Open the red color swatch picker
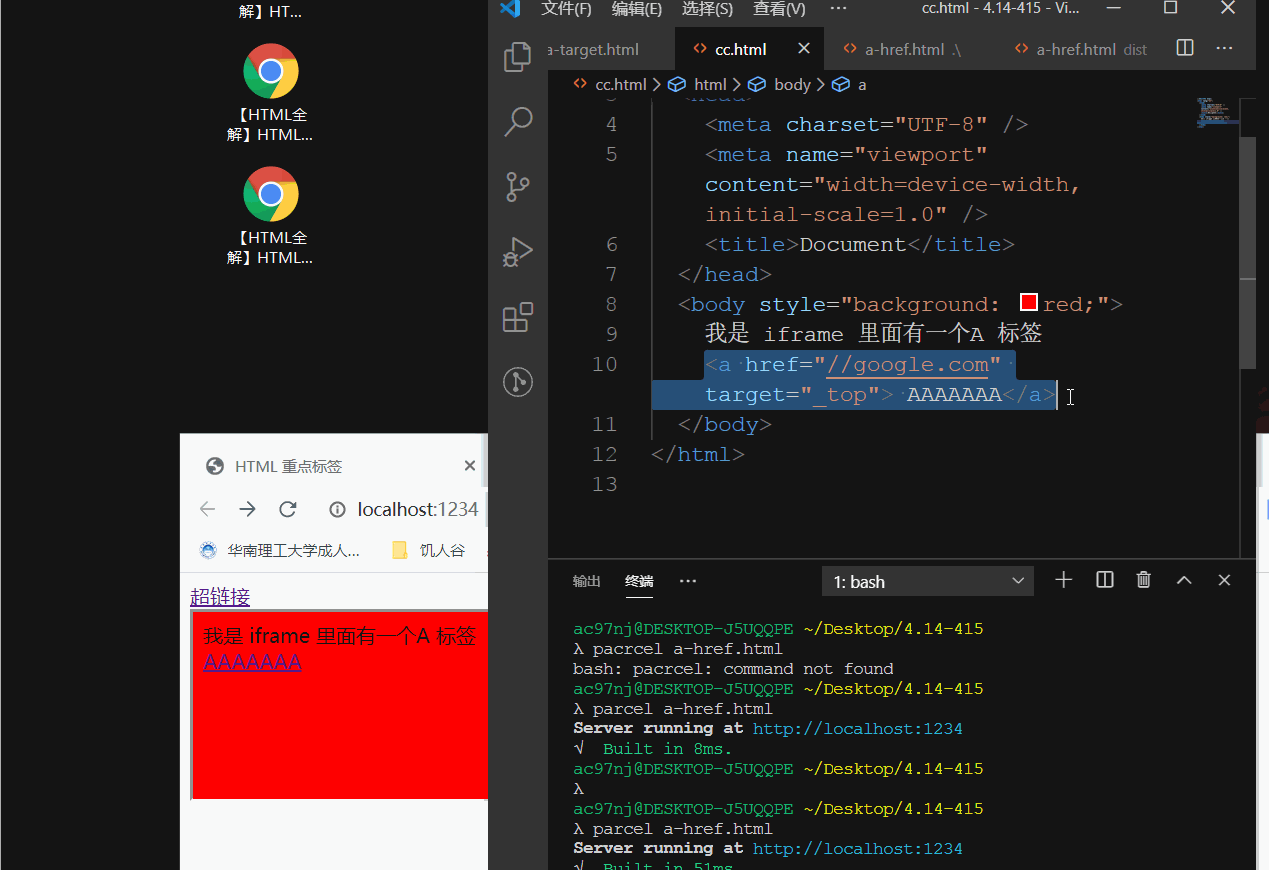Viewport: 1269px width, 870px height. (x=1028, y=303)
